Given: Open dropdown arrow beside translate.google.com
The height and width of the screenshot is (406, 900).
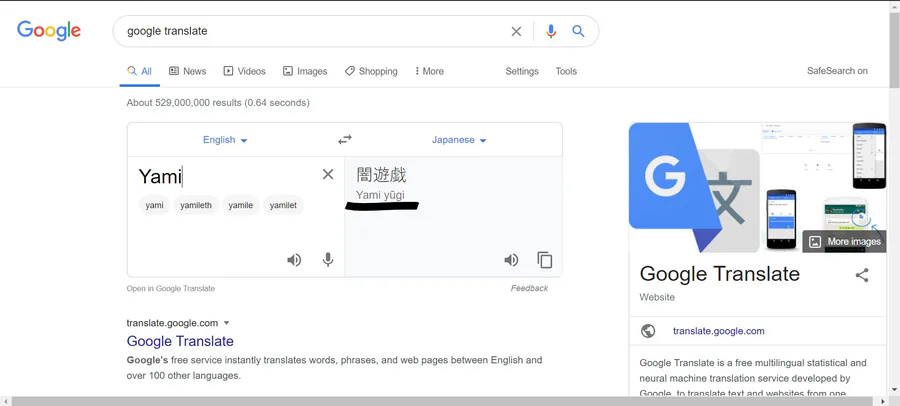Looking at the screenshot, I should click(x=226, y=323).
